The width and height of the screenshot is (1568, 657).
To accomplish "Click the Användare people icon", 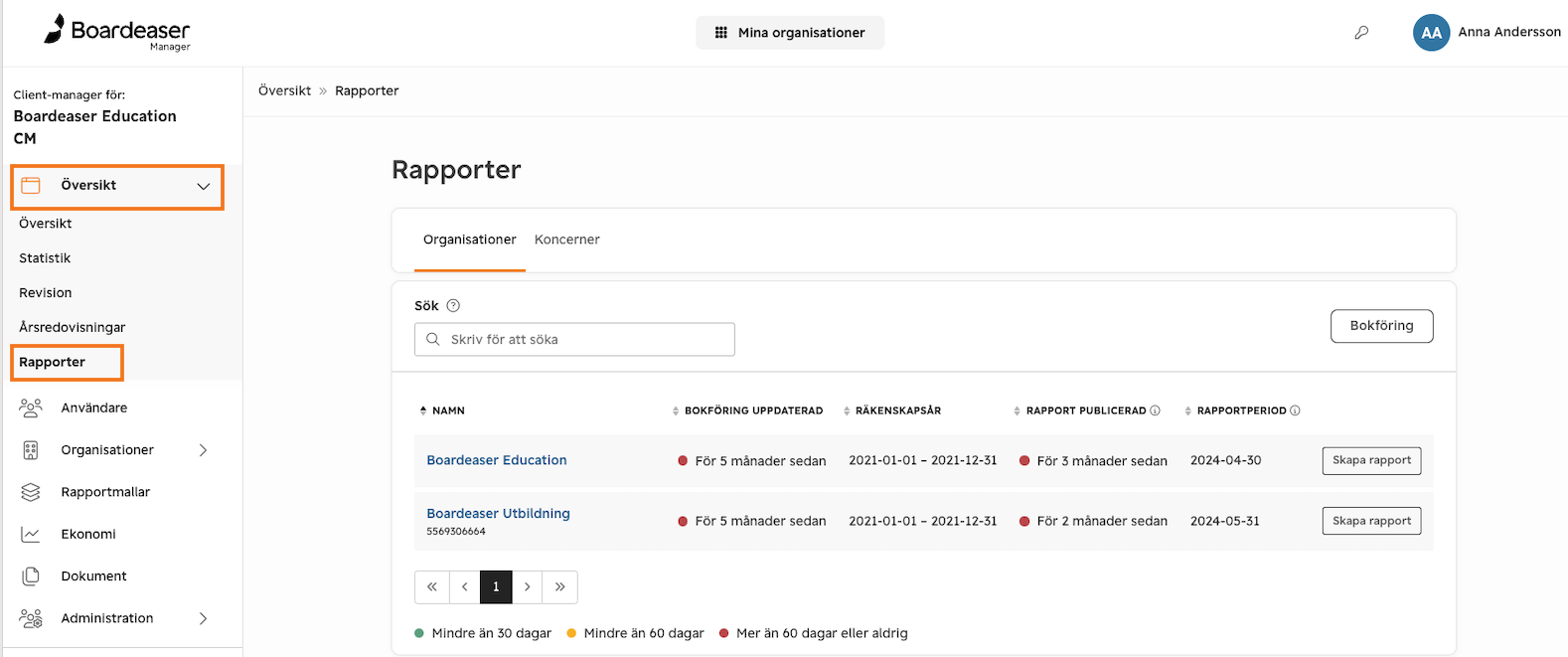I will tap(31, 408).
